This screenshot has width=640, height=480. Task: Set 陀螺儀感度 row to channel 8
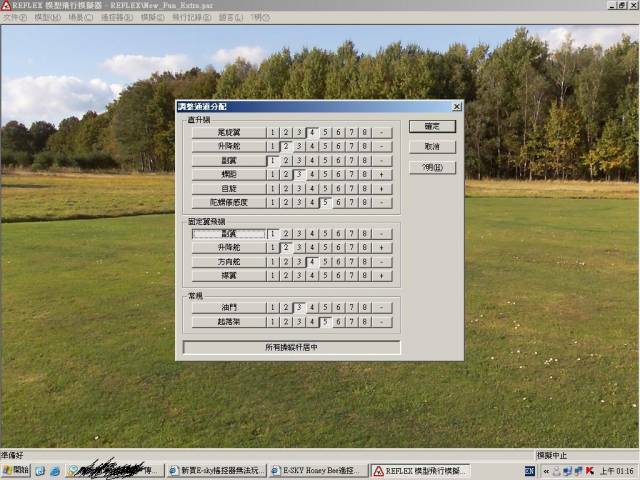point(364,202)
